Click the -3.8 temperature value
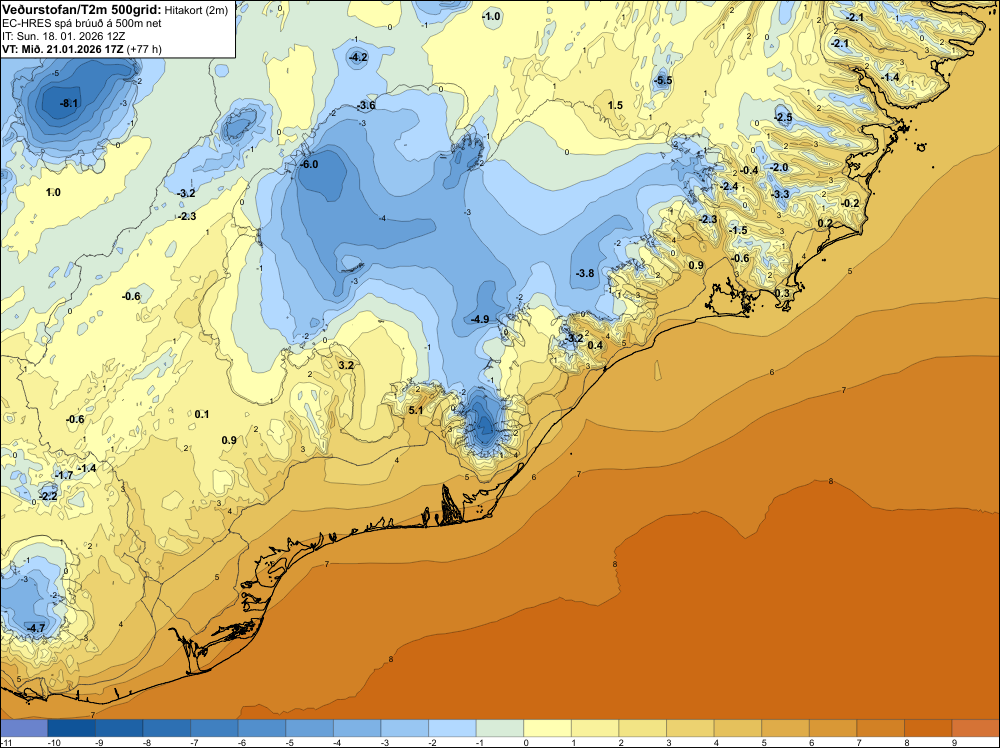The width and height of the screenshot is (1000, 748). pos(585,273)
